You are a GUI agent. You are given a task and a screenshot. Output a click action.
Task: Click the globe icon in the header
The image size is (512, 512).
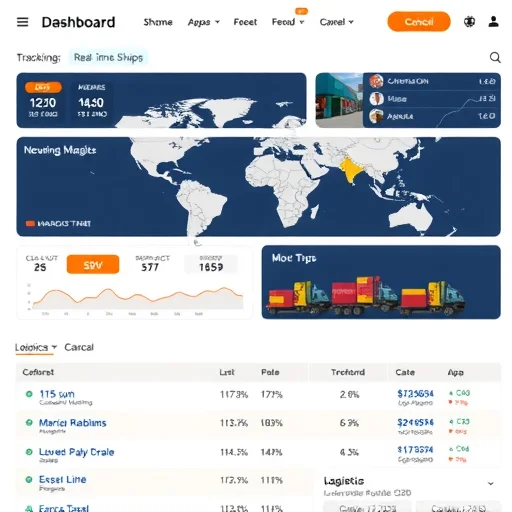click(469, 22)
